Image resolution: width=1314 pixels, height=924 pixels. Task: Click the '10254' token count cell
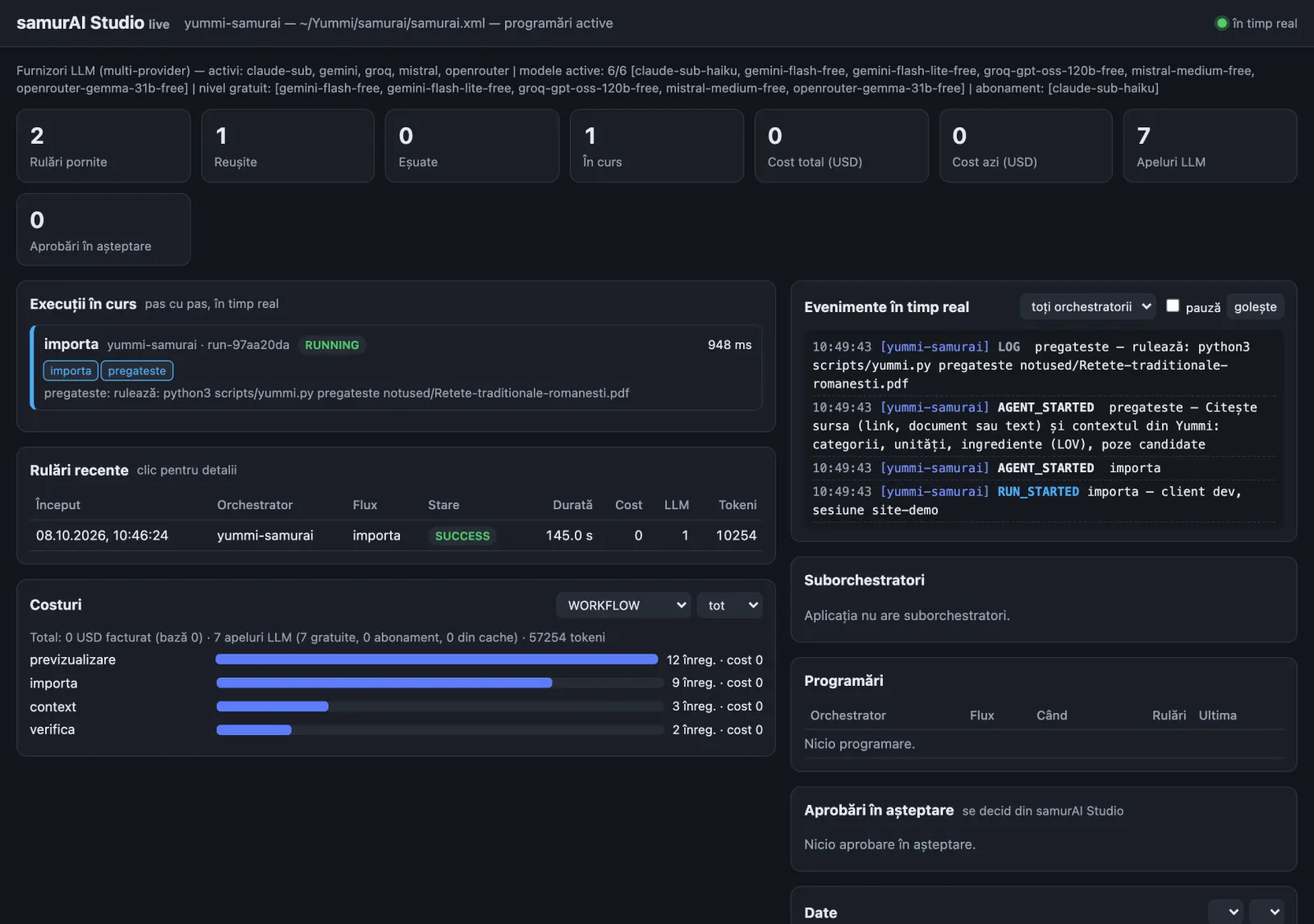coord(736,536)
